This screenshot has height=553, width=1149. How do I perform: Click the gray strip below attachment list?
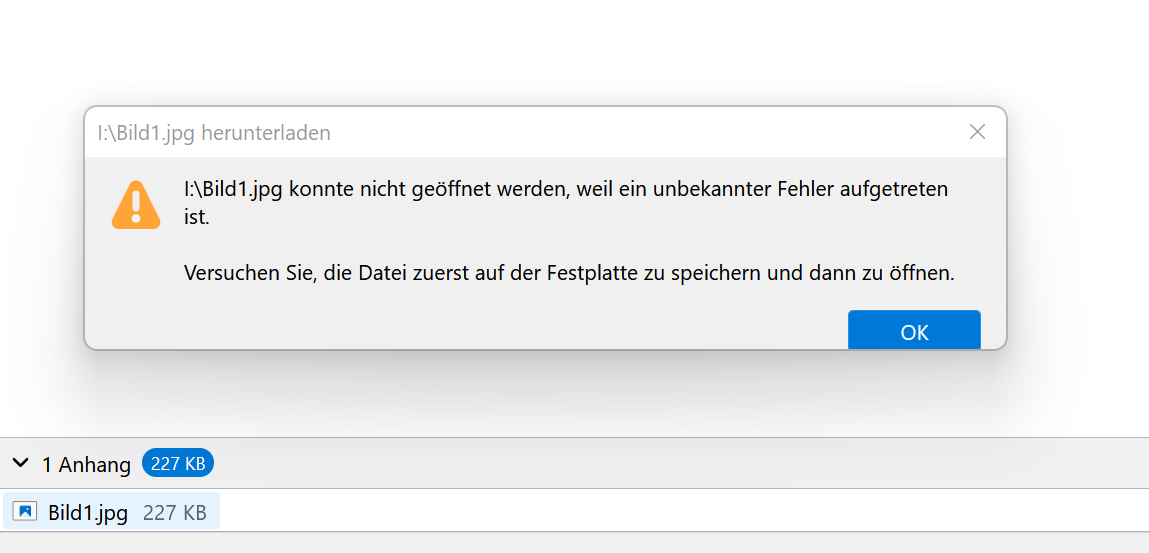[x=574, y=543]
